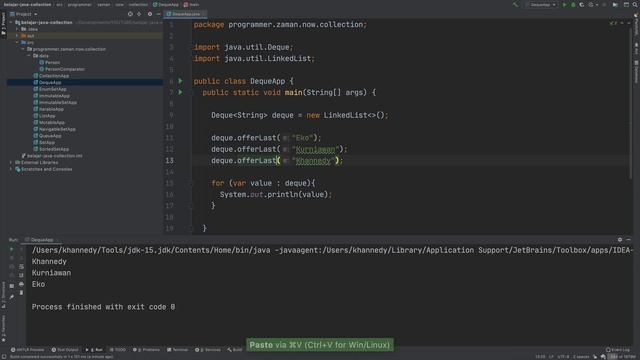Open Text Output tool window tab
The height and width of the screenshot is (360, 640).
click(x=65, y=350)
